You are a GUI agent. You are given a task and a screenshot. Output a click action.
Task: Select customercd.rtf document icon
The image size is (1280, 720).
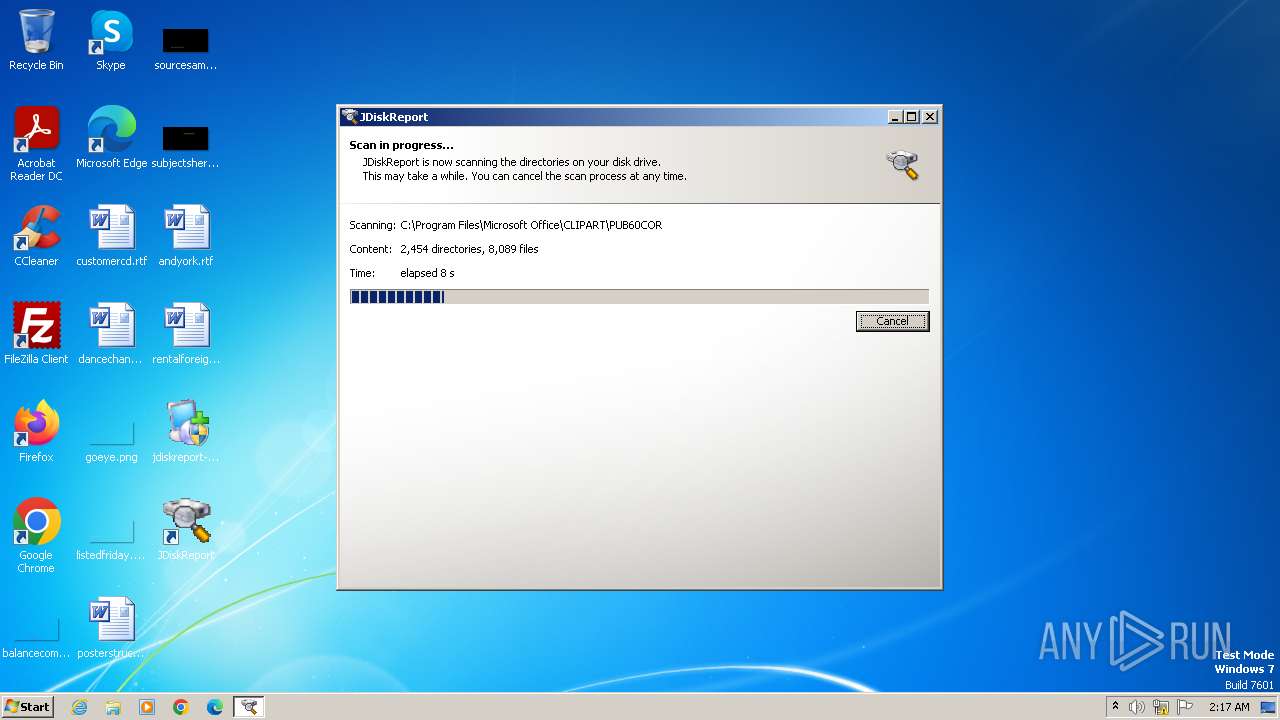tap(111, 236)
